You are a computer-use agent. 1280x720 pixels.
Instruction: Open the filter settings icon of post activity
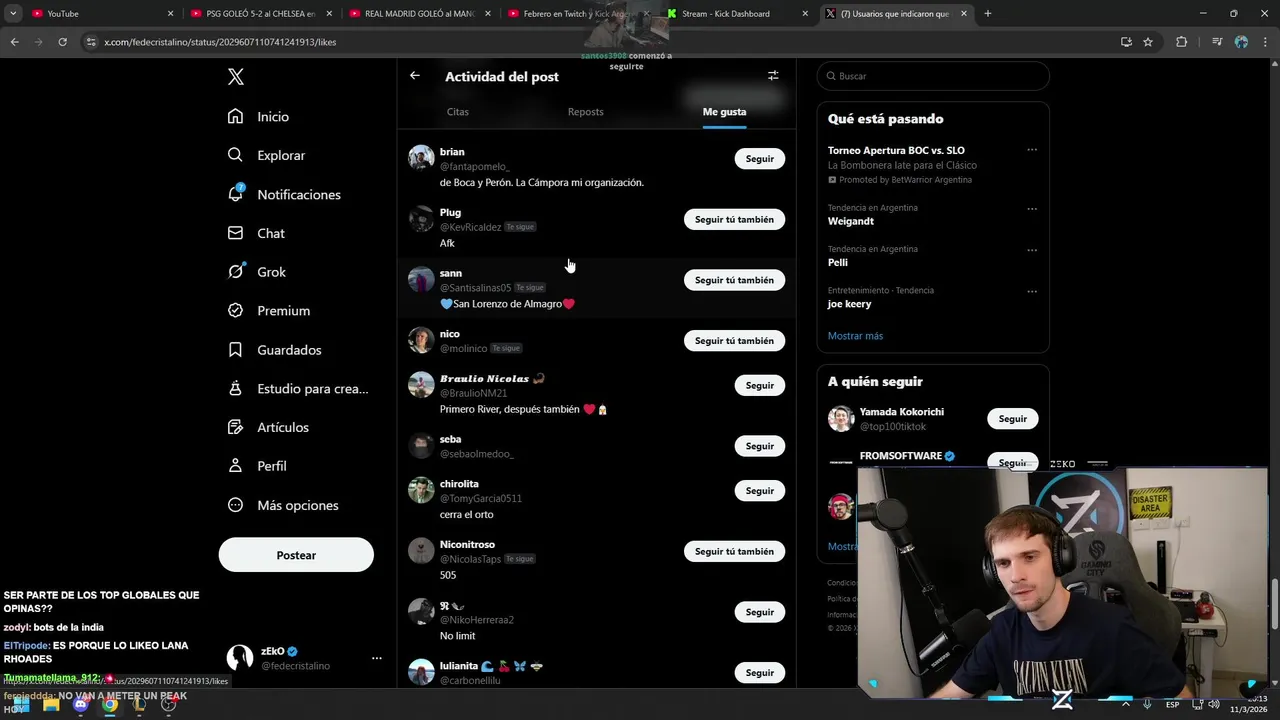[x=773, y=76]
